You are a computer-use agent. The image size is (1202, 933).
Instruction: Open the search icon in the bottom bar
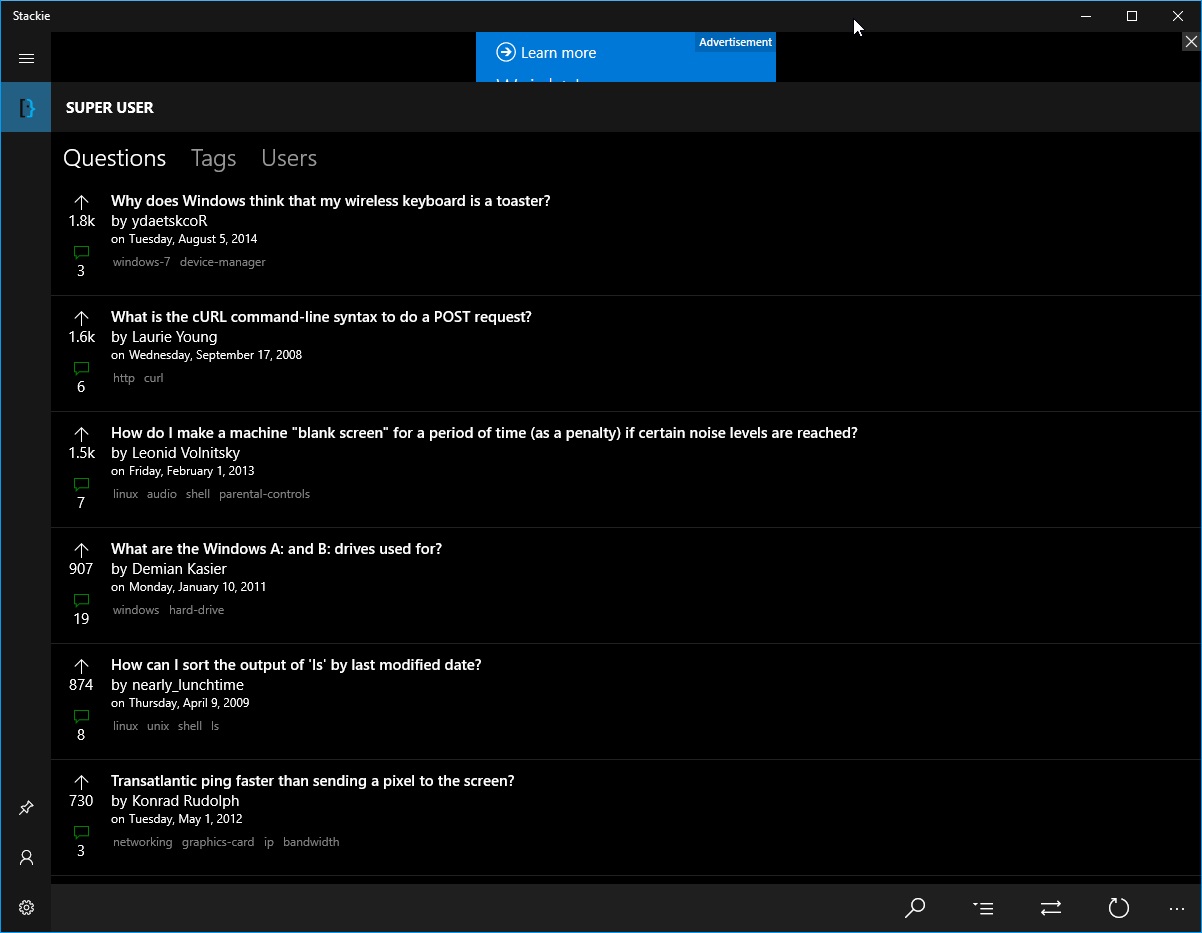[x=914, y=908]
